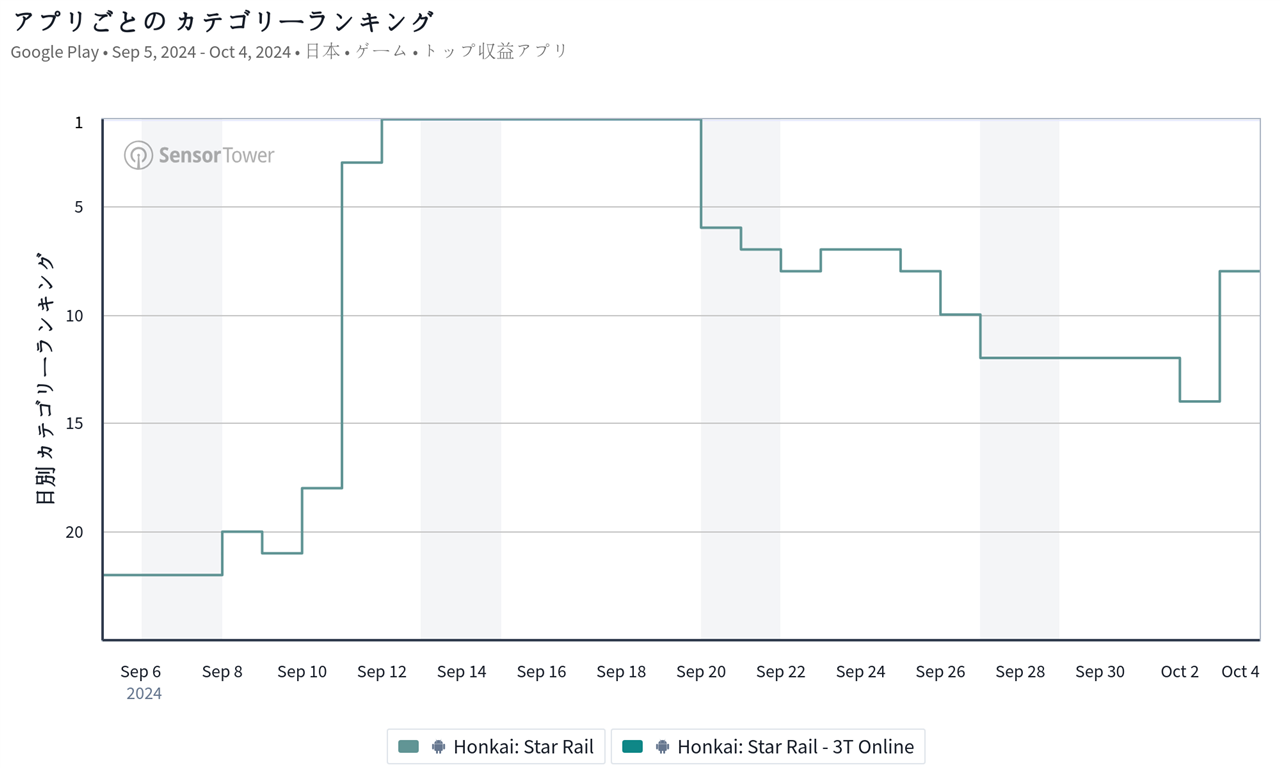Click the 2024 year label under Sep 6
Image resolution: width=1280 pixels, height=768 pixels.
(x=144, y=693)
